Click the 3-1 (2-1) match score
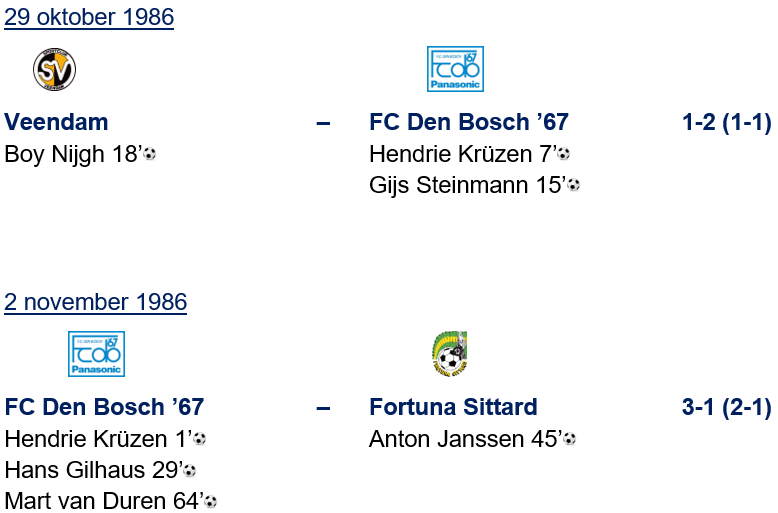The width and height of the screenshot is (778, 513). [726, 407]
